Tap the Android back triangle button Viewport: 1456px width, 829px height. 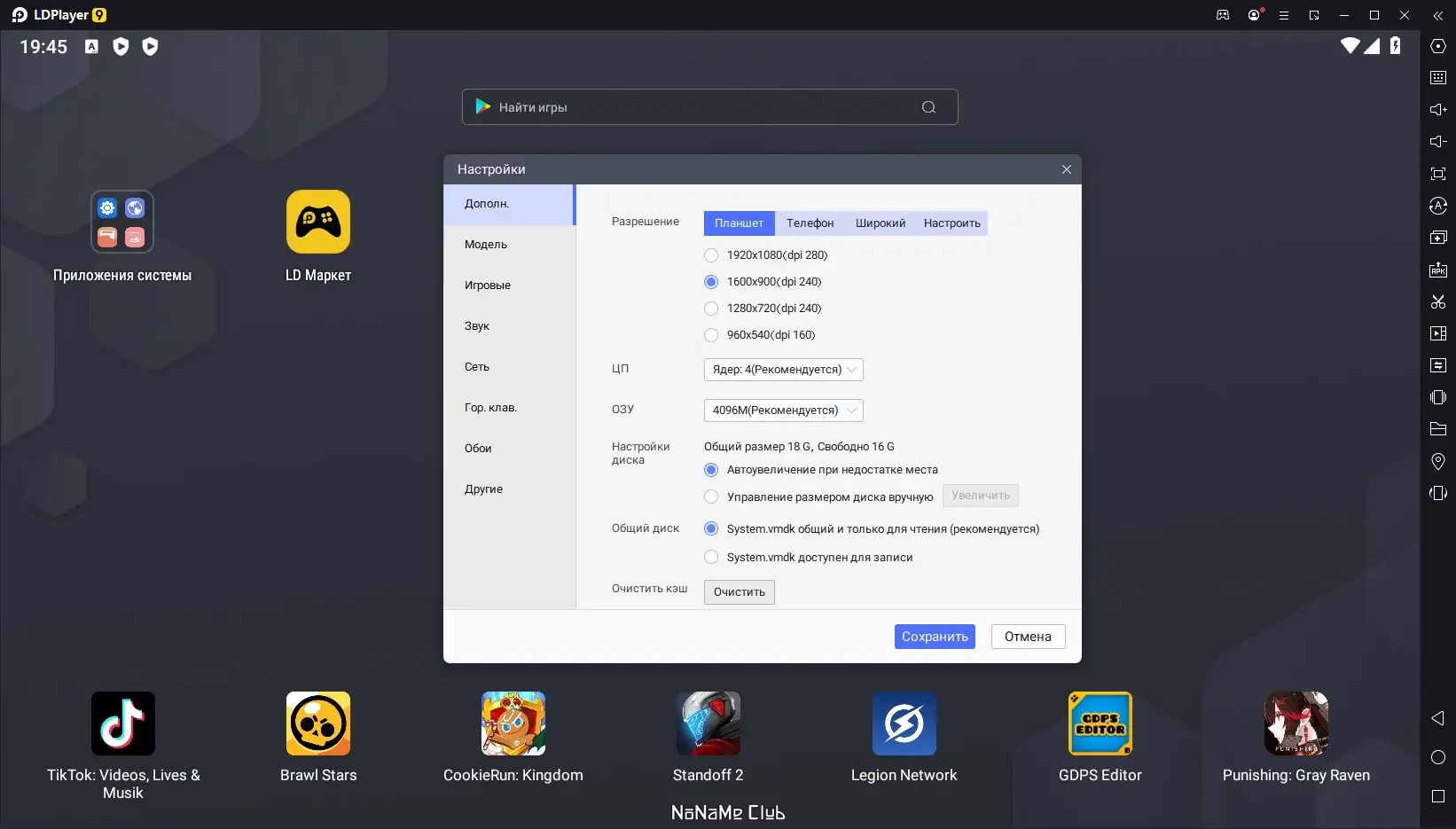coord(1438,718)
